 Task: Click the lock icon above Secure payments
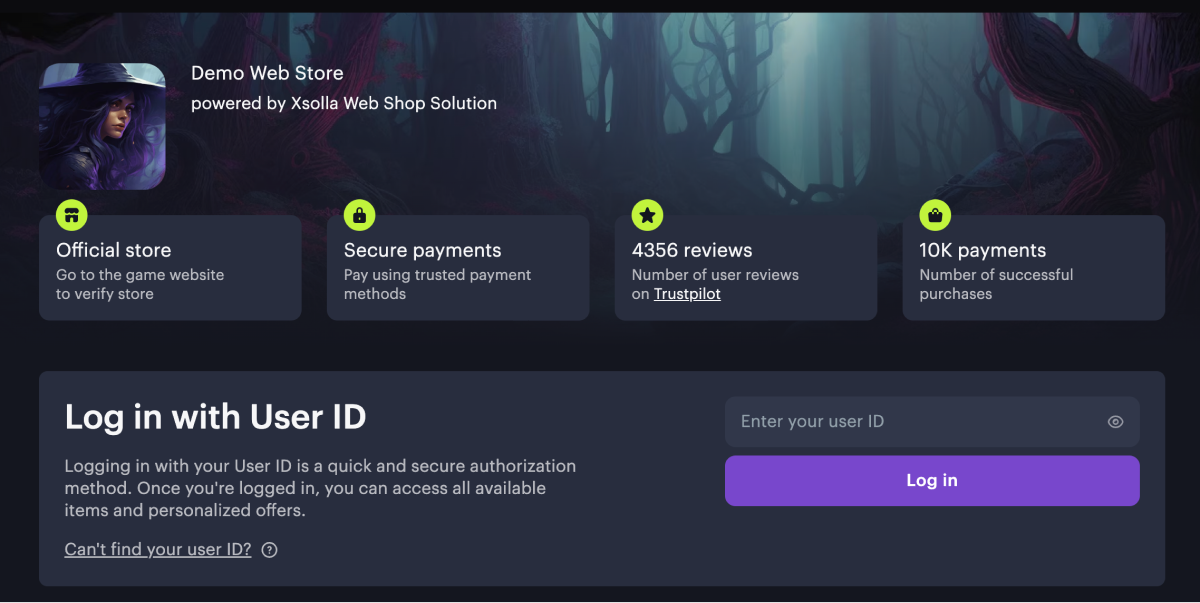359,215
